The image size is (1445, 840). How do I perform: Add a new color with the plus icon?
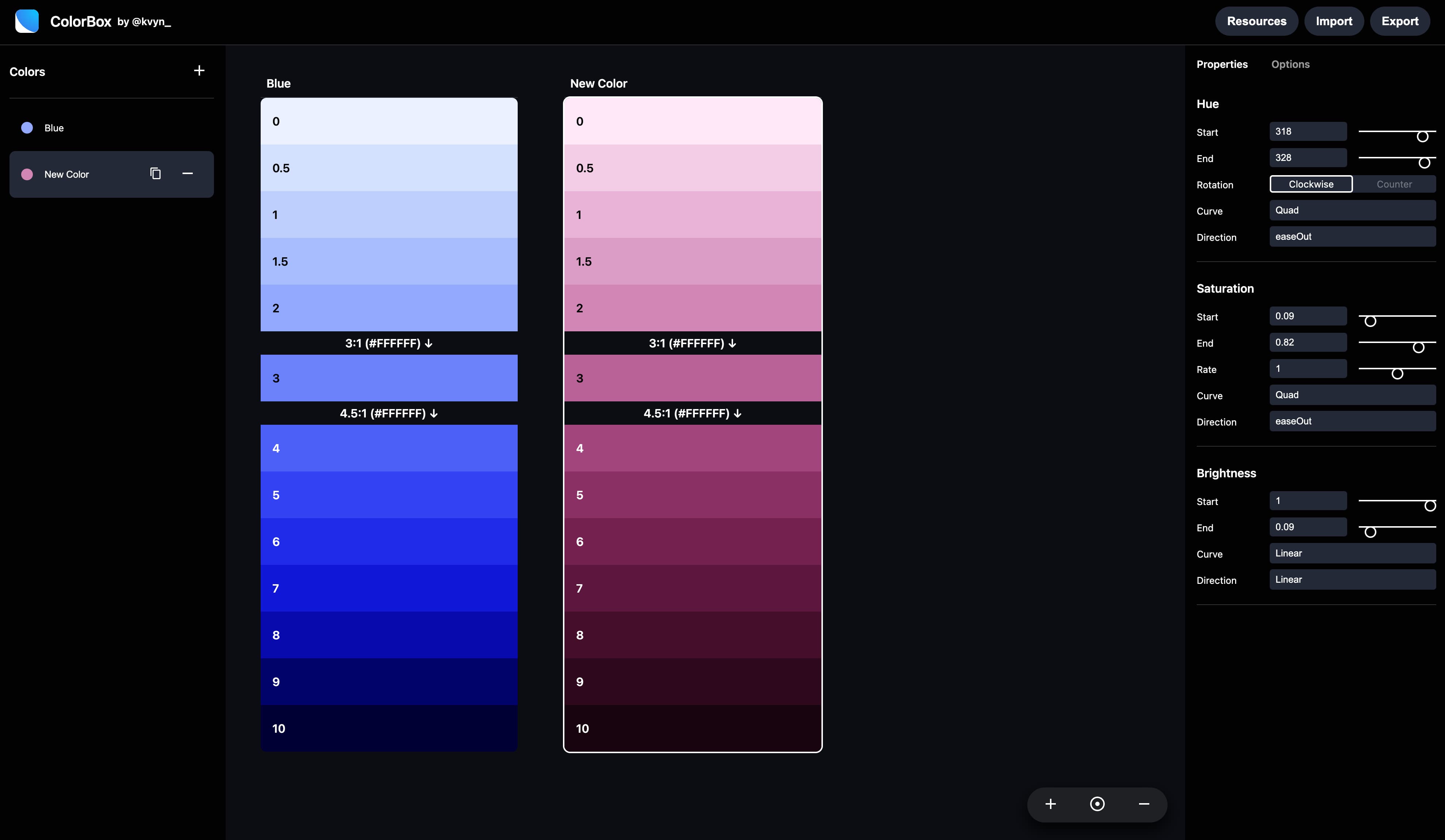point(199,70)
